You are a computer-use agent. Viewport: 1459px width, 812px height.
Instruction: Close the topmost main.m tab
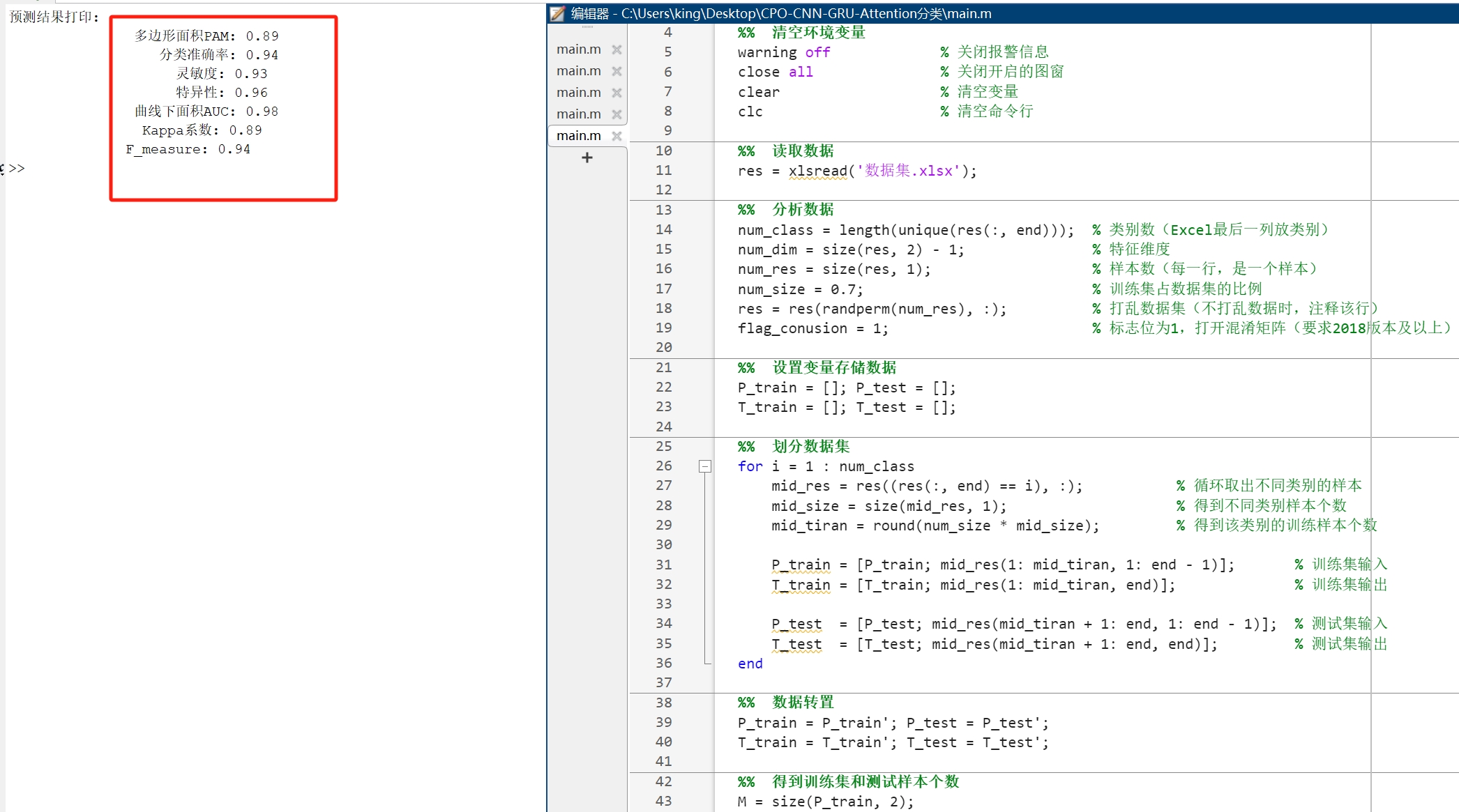click(x=617, y=49)
